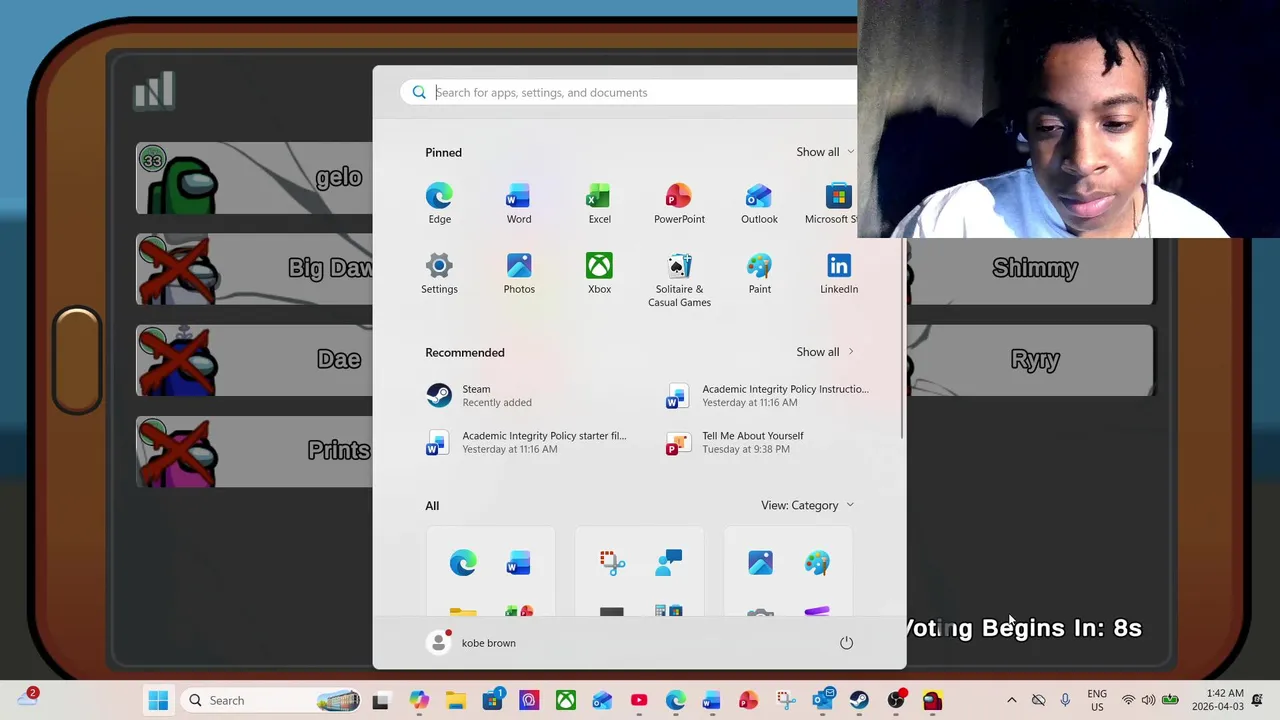Viewport: 1280px width, 720px height.
Task: Click the Windows Start button
Action: pyautogui.click(x=158, y=700)
